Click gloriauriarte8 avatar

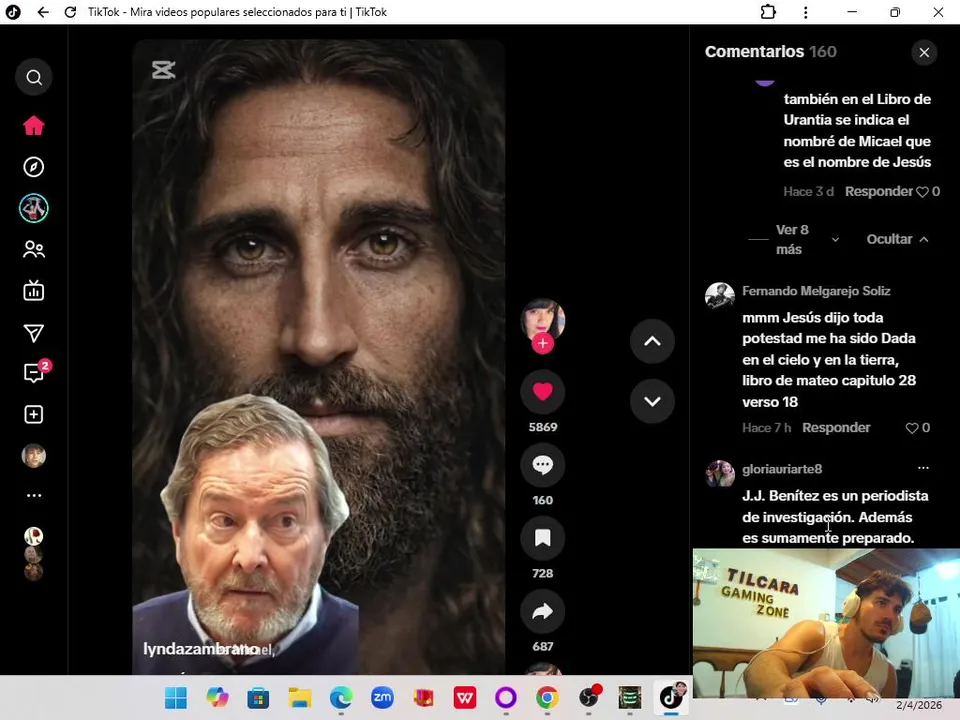click(719, 474)
